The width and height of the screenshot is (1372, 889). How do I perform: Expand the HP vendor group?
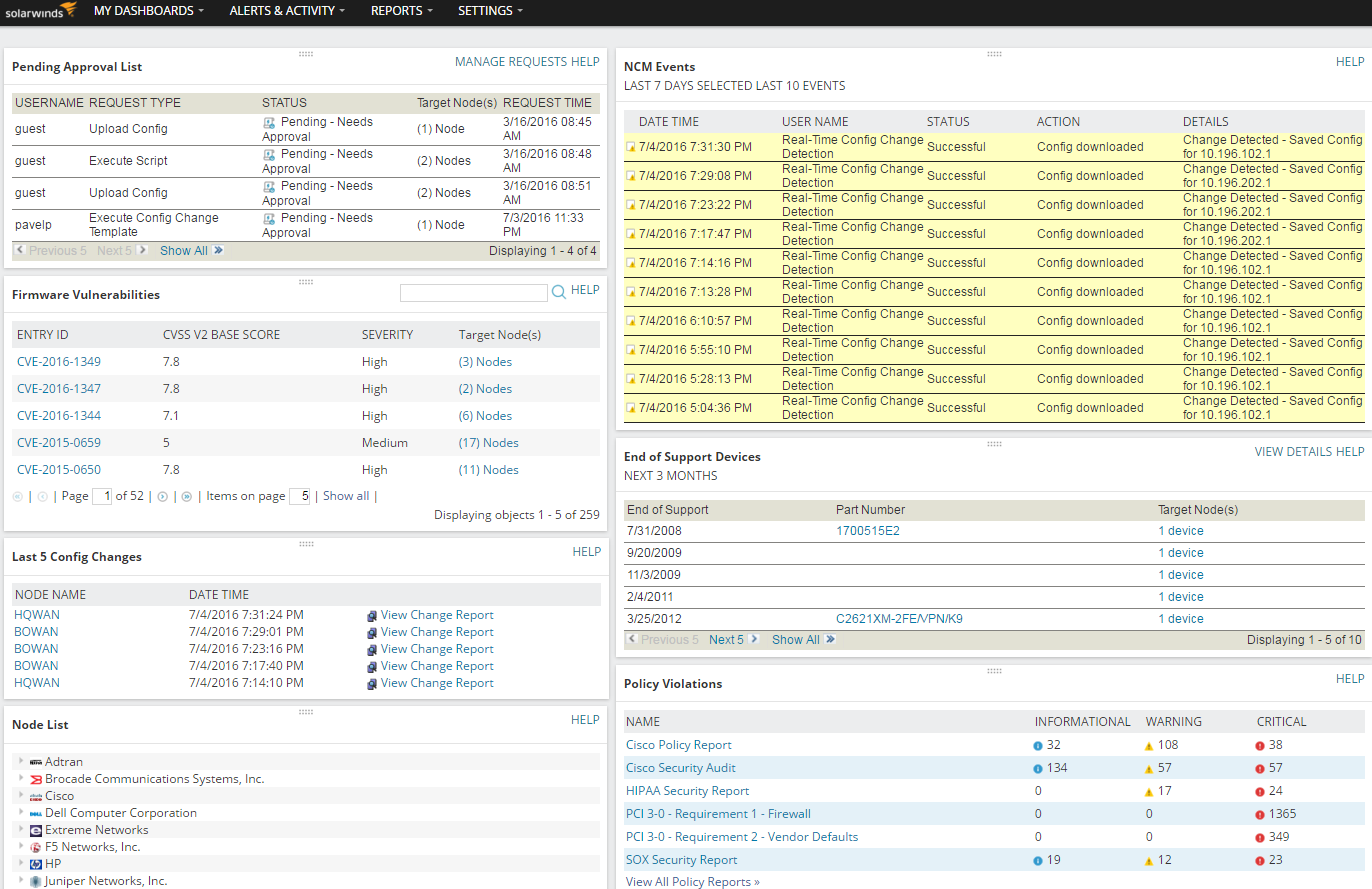20,864
